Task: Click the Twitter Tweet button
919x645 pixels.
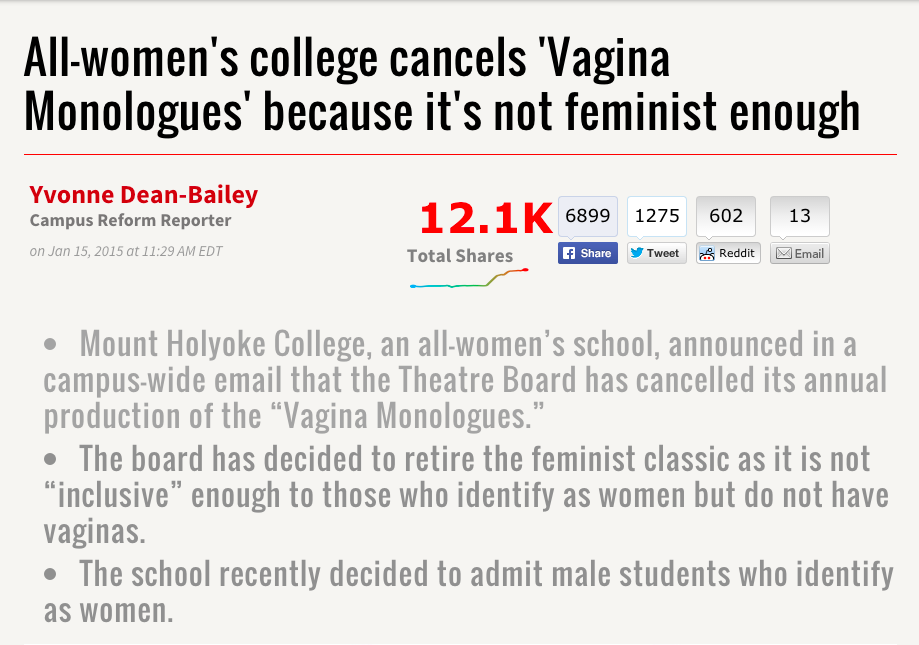Action: pyautogui.click(x=656, y=253)
